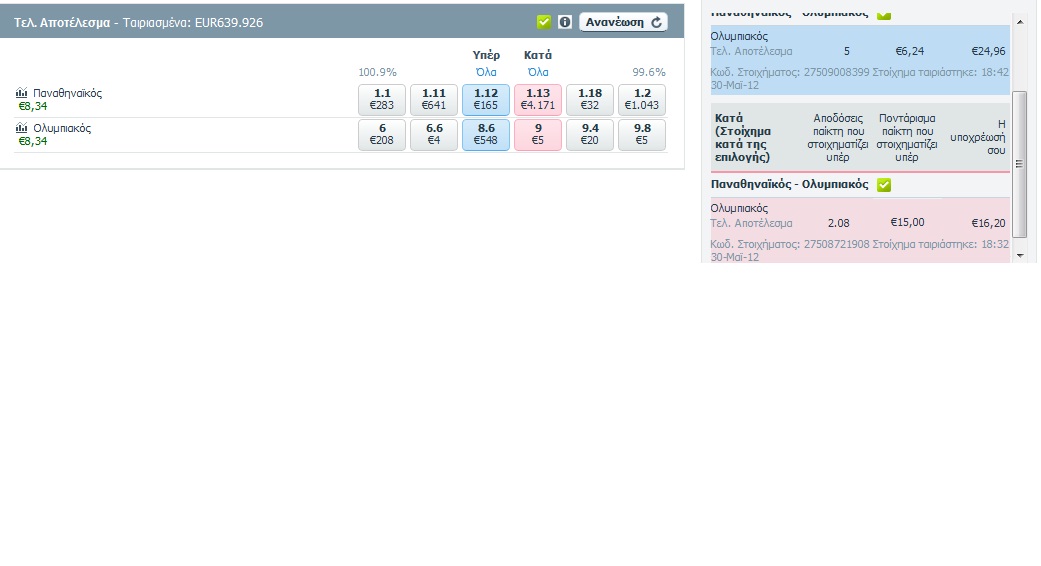Click €24,96 profit in blue bet
Image resolution: width=1041 pixels, height=566 pixels.
(x=988, y=51)
